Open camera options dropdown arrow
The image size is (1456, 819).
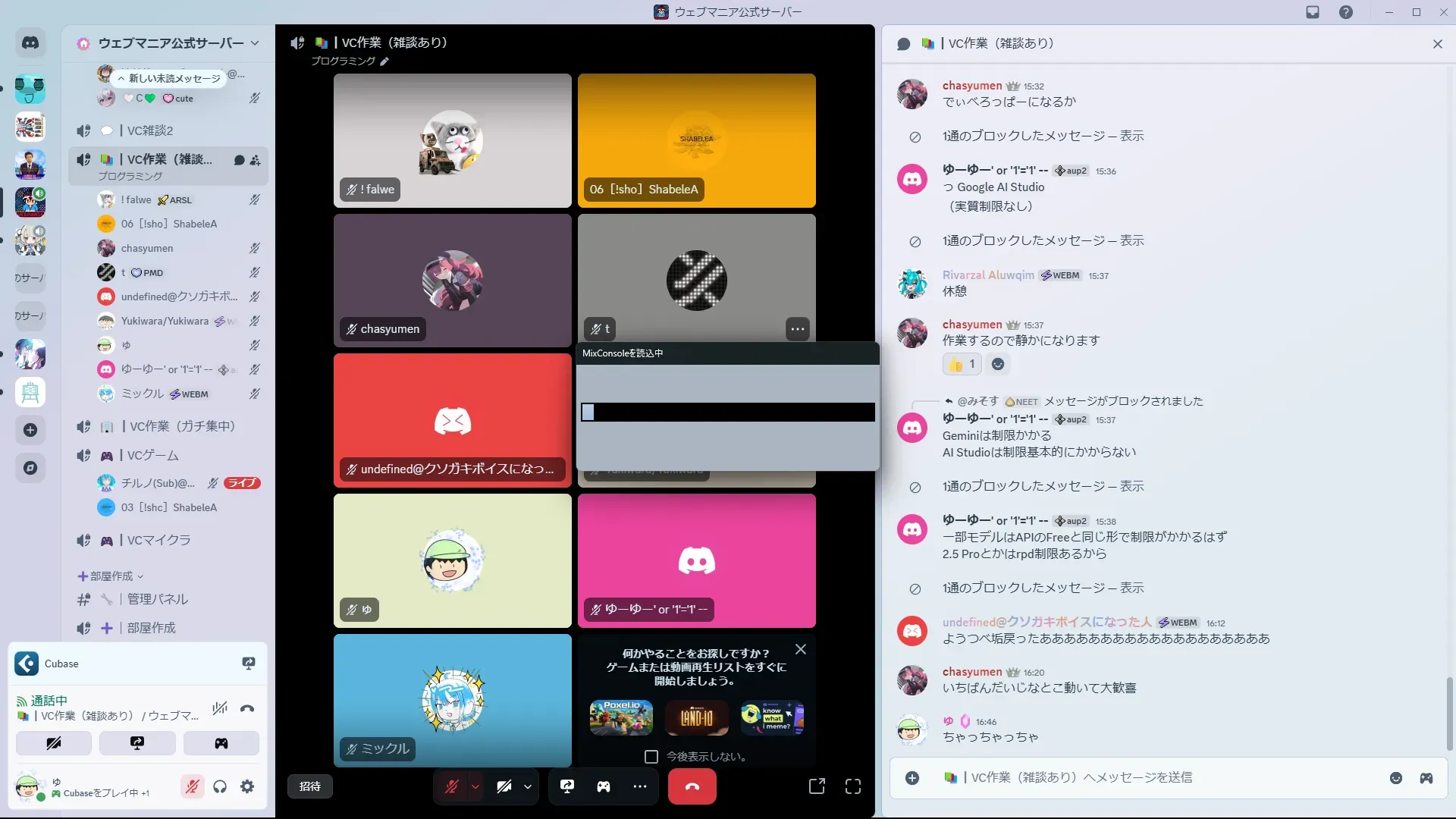528,786
